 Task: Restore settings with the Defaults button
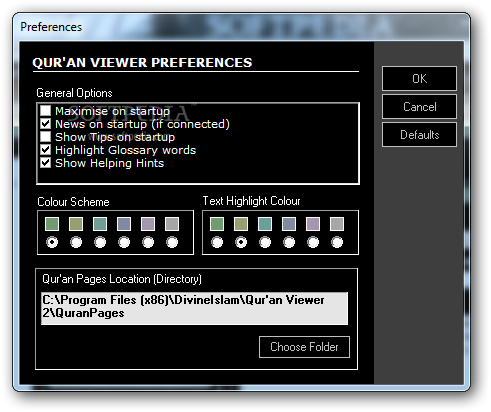pyautogui.click(x=419, y=135)
